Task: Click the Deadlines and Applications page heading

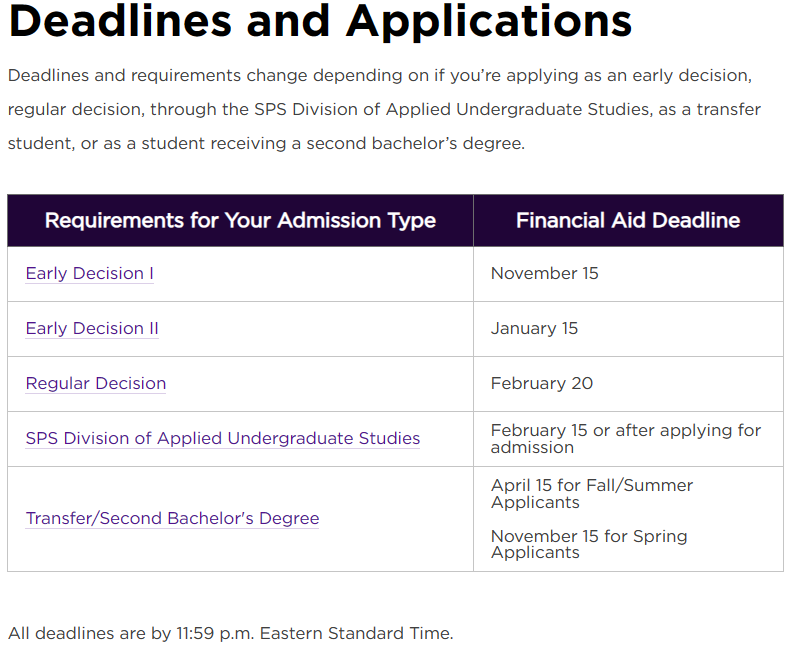Action: (x=320, y=22)
